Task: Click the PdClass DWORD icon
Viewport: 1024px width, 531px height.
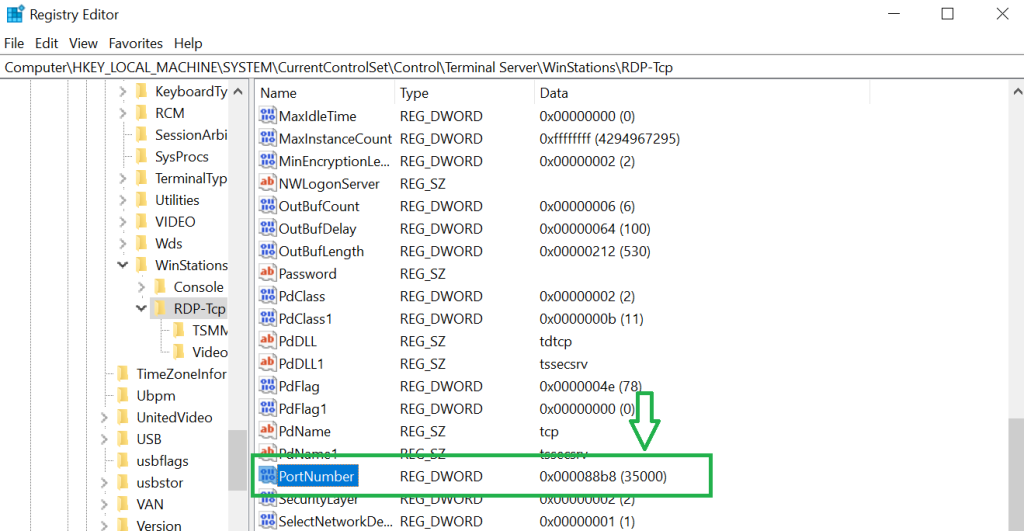Action: (x=267, y=296)
